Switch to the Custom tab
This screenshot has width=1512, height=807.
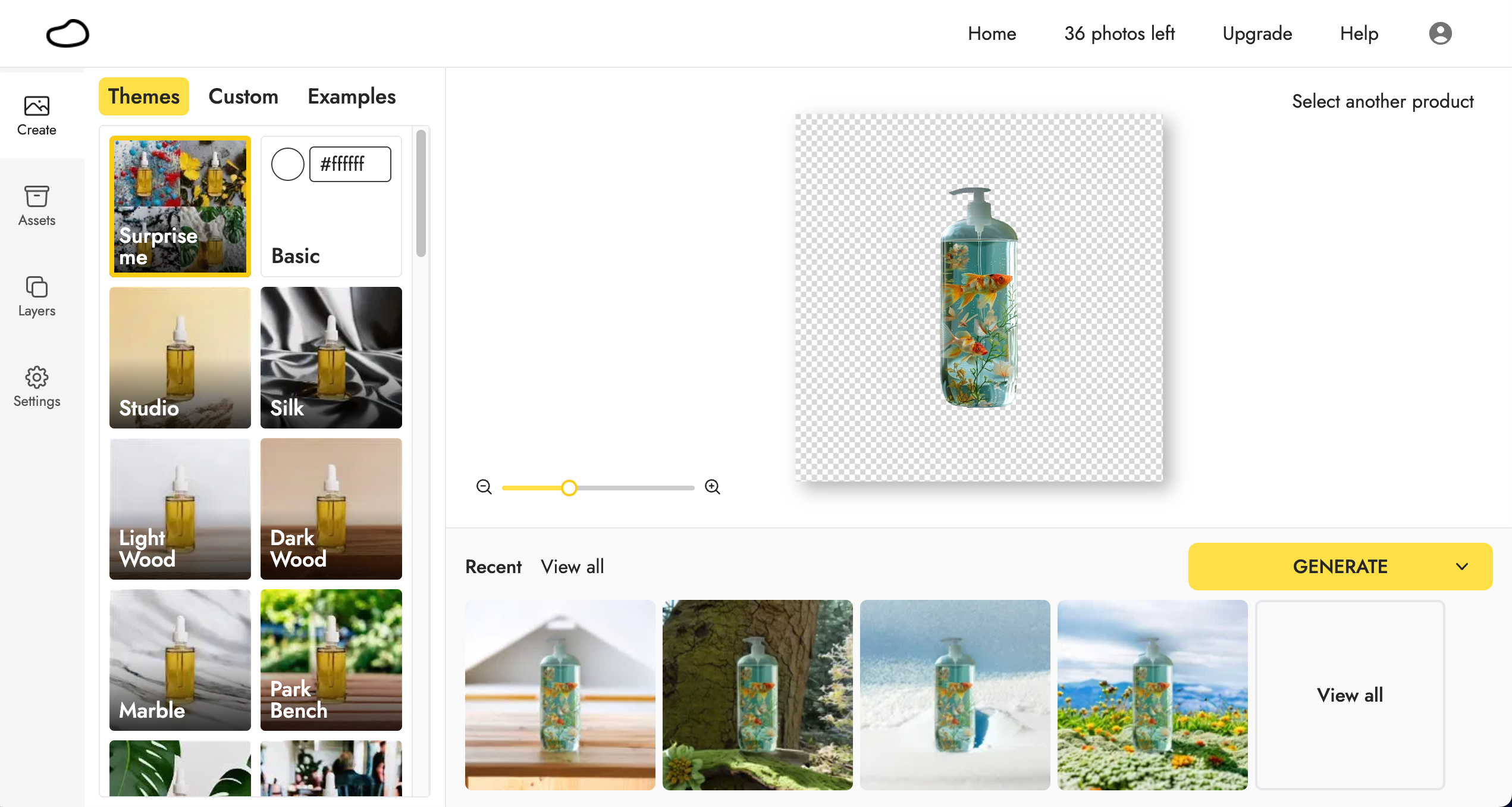tap(243, 96)
